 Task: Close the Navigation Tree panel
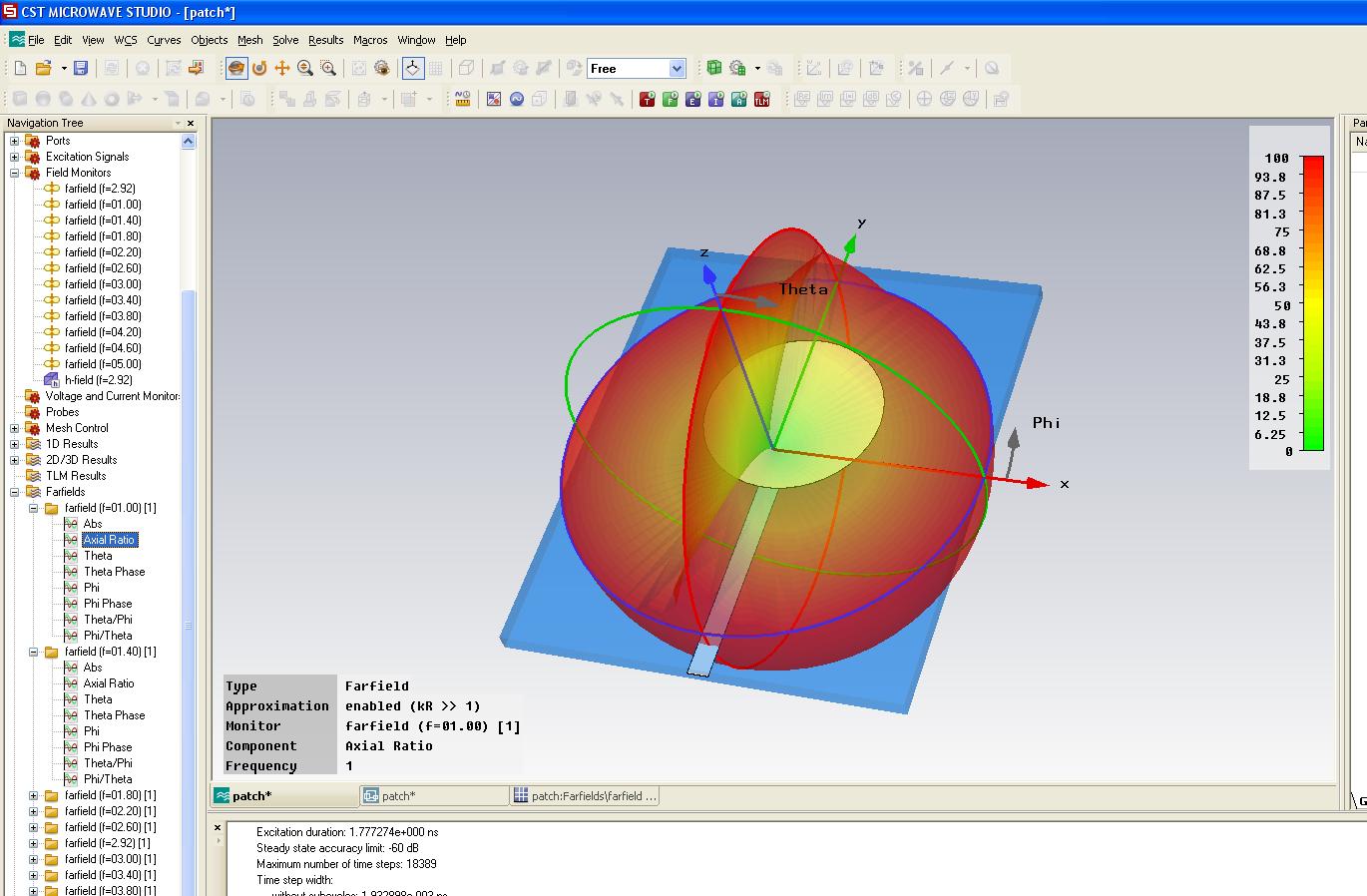click(x=191, y=123)
